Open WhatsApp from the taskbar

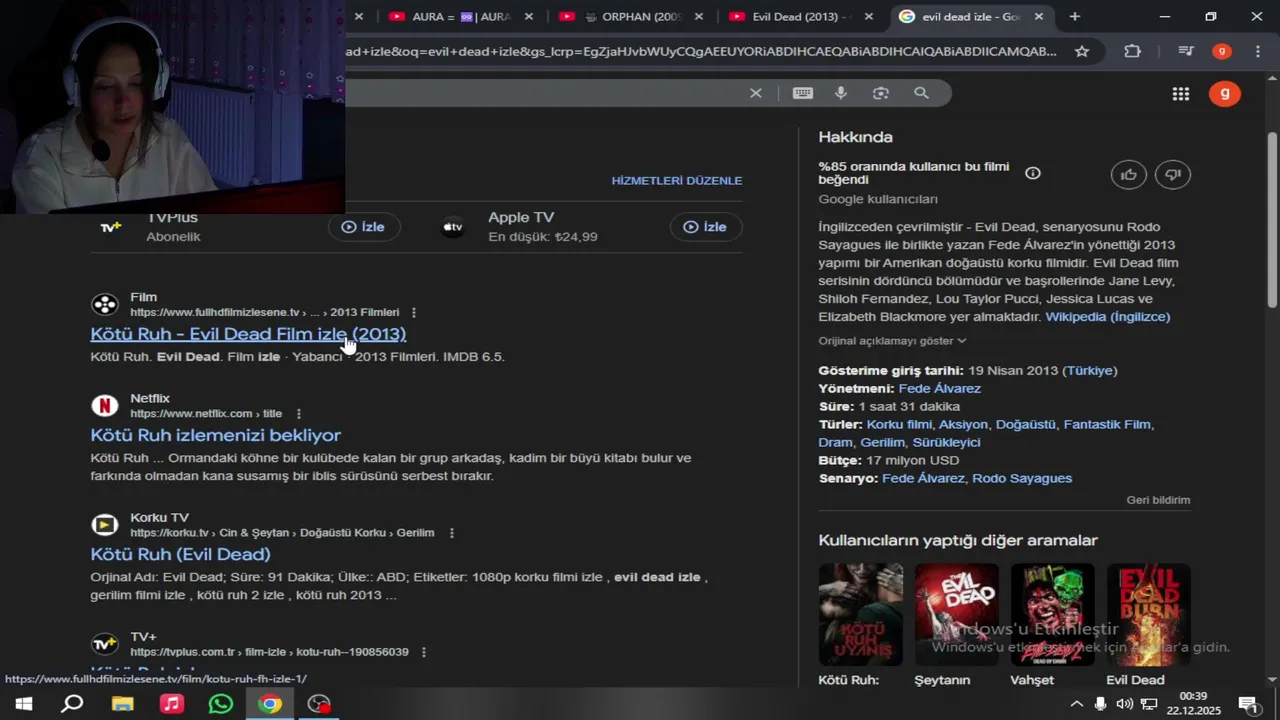tap(220, 704)
